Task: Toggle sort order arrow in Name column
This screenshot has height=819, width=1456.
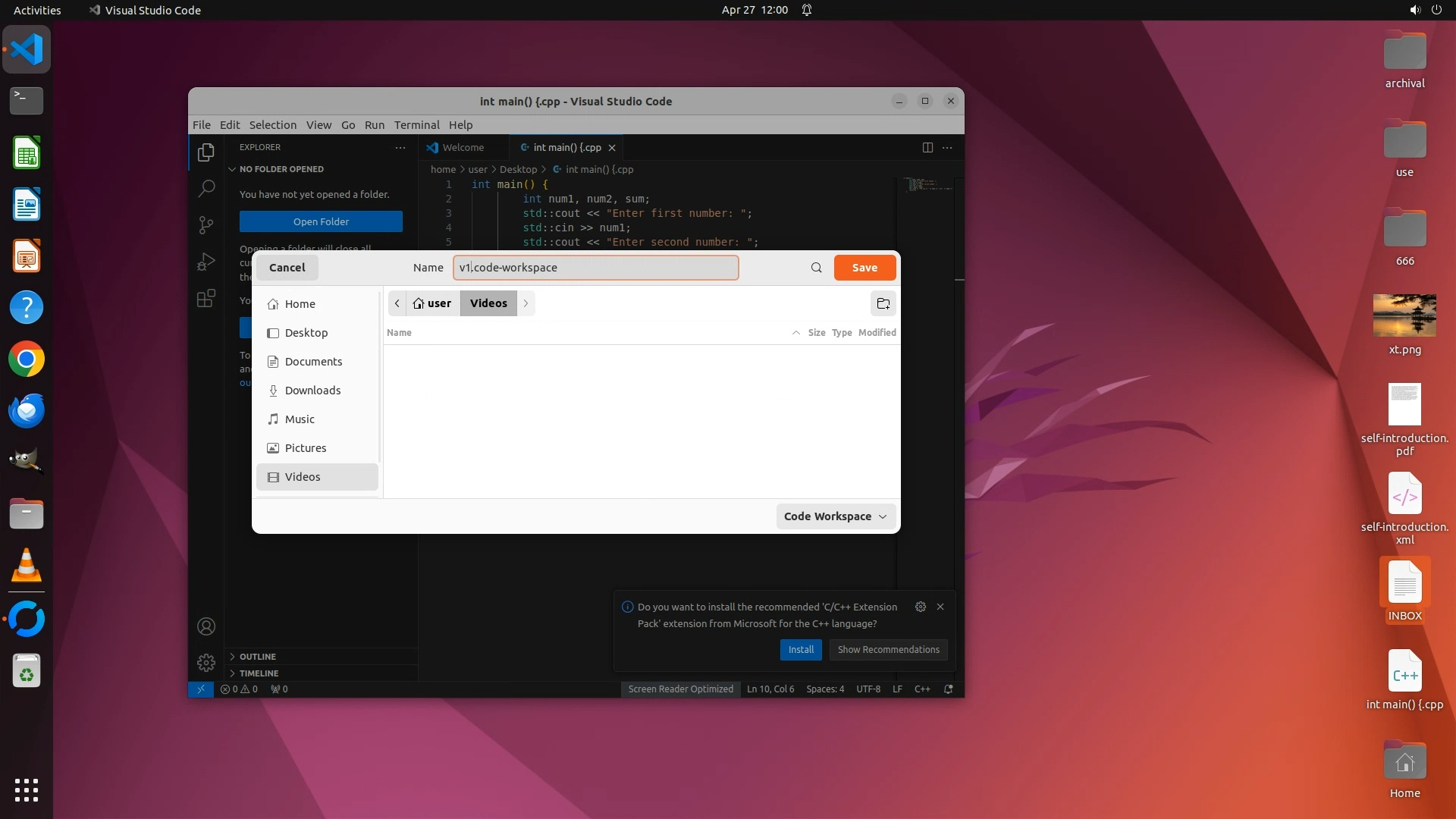Action: [x=795, y=333]
